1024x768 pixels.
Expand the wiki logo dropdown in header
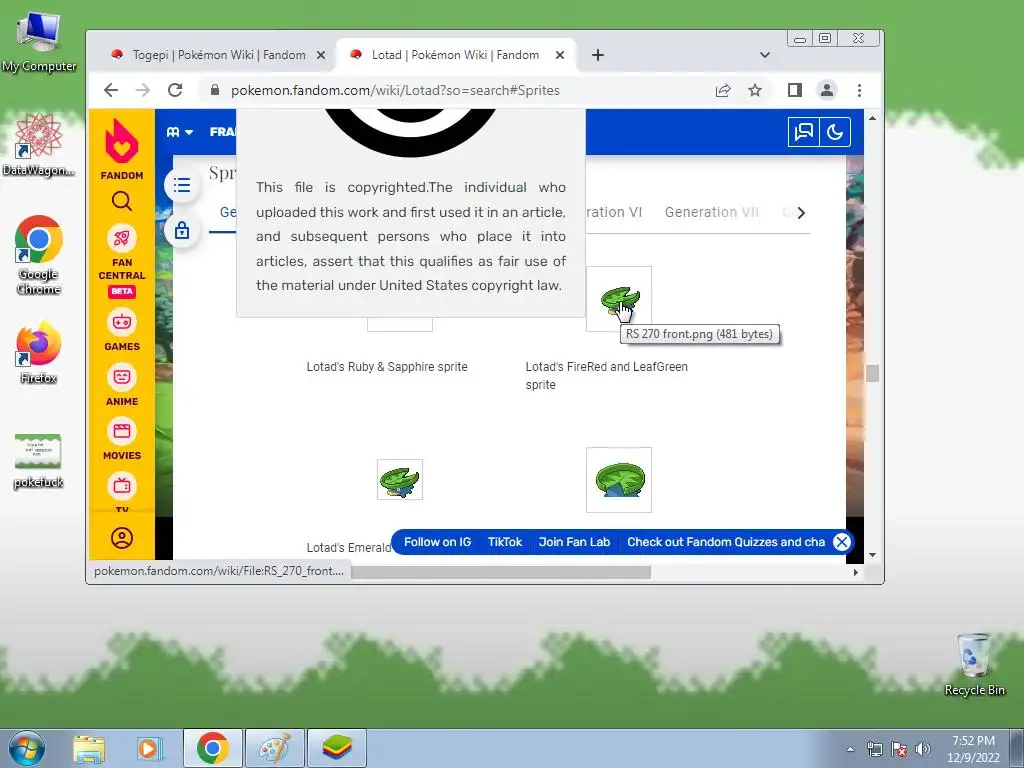point(180,132)
